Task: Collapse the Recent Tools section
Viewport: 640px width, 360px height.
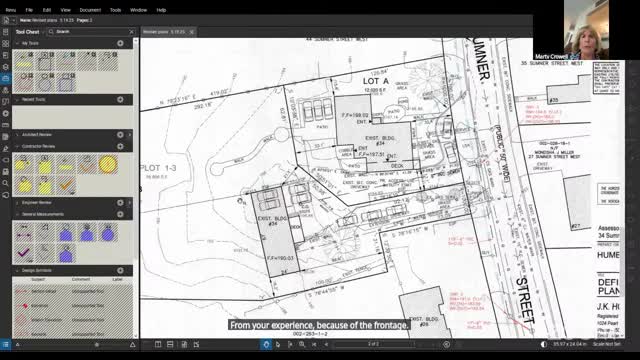Action: 17,100
